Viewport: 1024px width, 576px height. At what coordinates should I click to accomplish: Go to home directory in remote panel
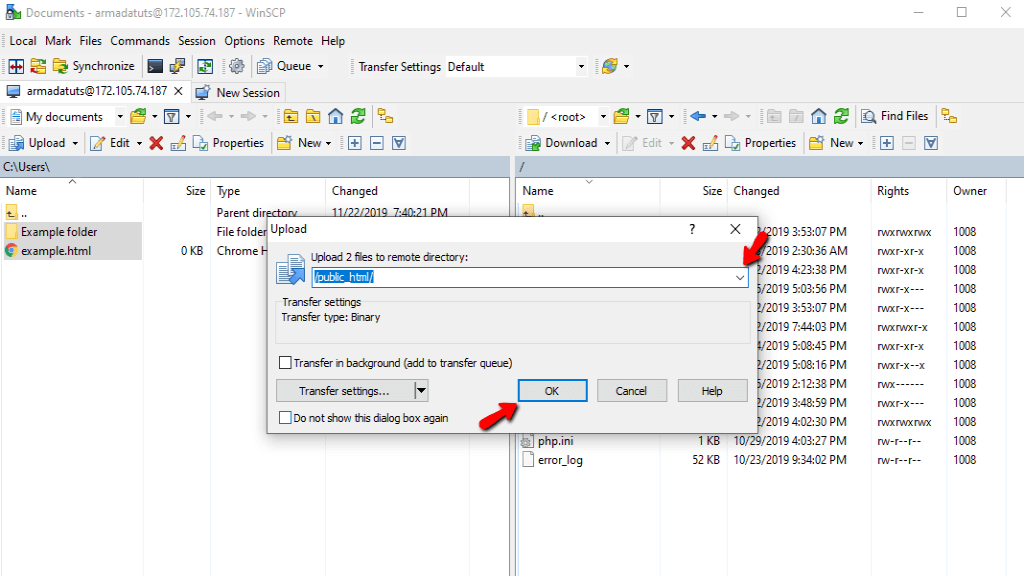click(819, 116)
